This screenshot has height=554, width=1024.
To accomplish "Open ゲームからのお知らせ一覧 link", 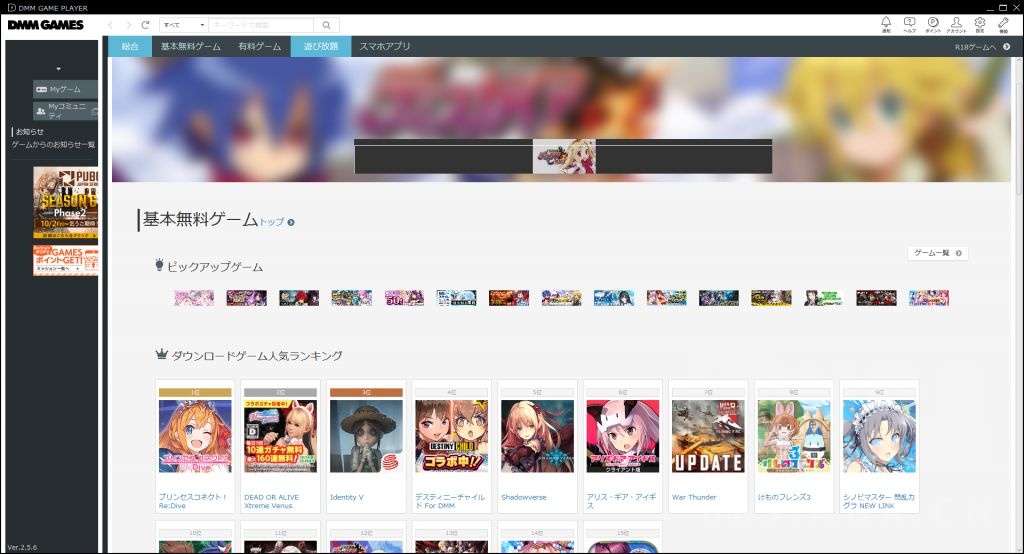I will coord(53,144).
